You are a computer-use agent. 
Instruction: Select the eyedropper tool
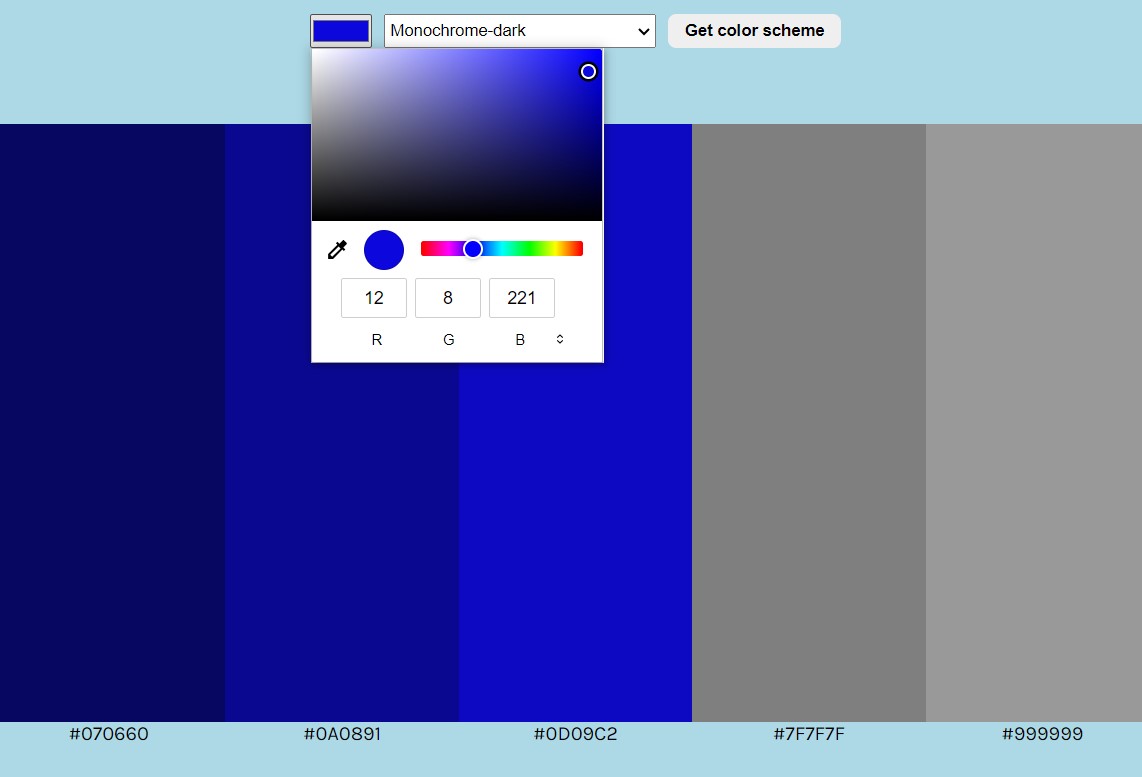tap(337, 249)
